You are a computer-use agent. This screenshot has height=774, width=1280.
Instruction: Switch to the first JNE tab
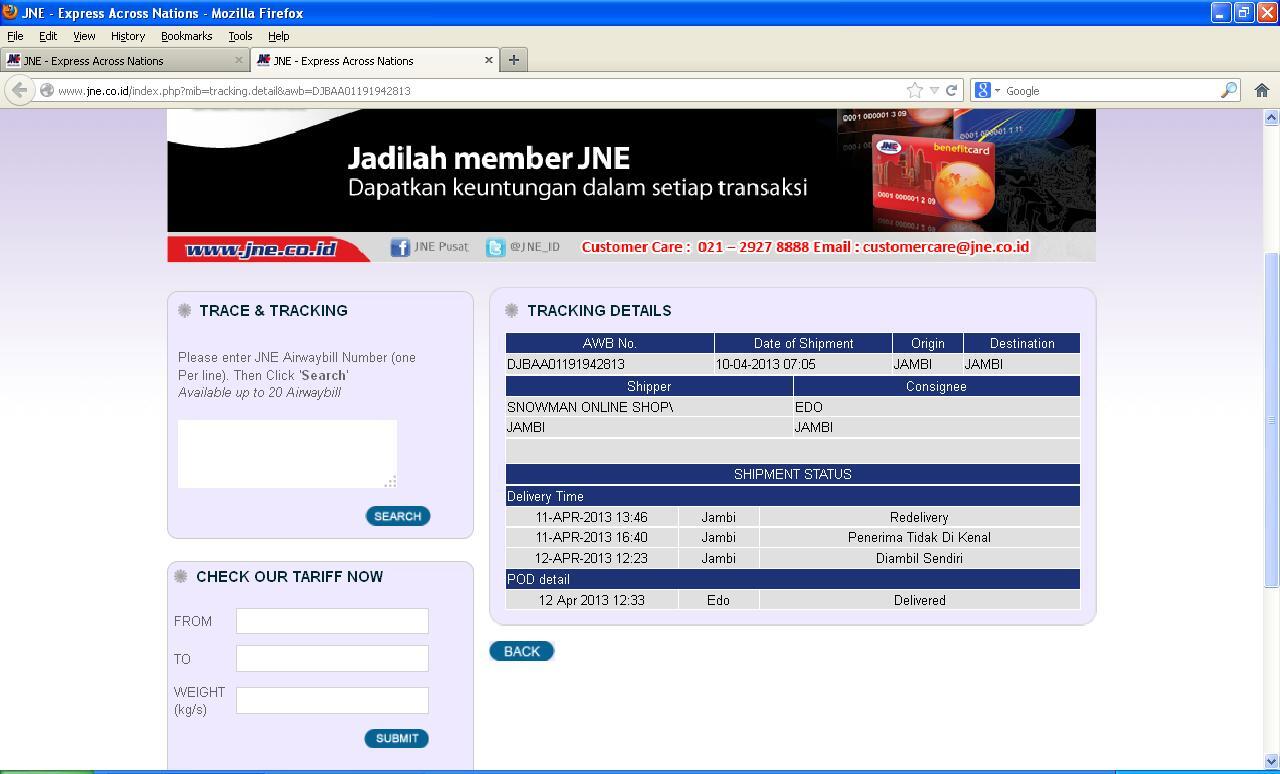pyautogui.click(x=125, y=60)
